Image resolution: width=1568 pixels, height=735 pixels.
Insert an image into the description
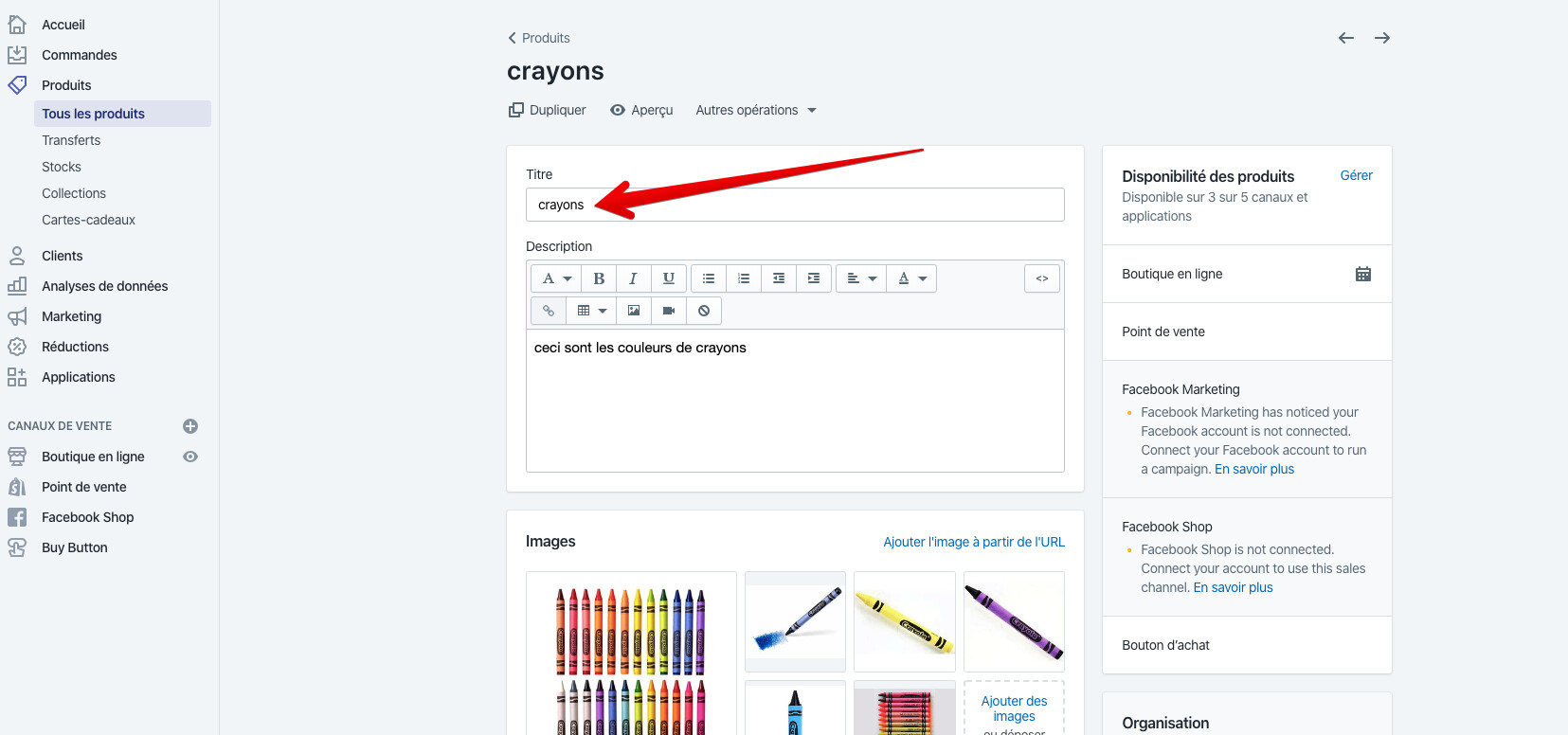point(634,311)
